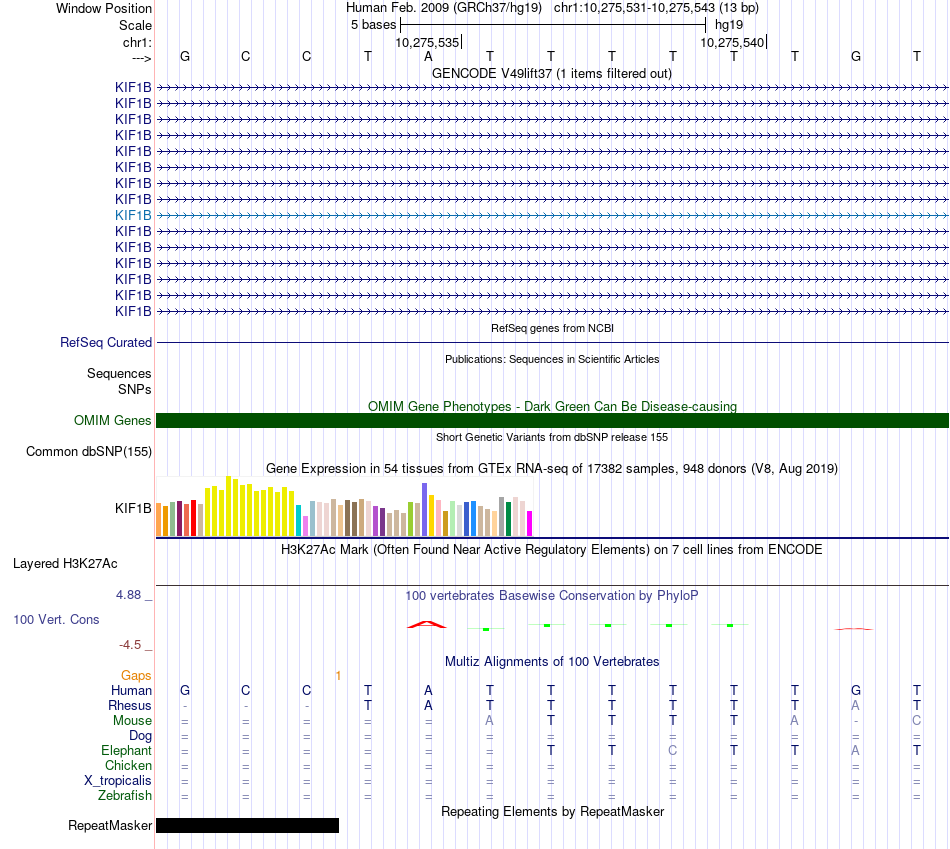
Task: Click the "10,275,540" coordinate marker
Action: pos(732,42)
